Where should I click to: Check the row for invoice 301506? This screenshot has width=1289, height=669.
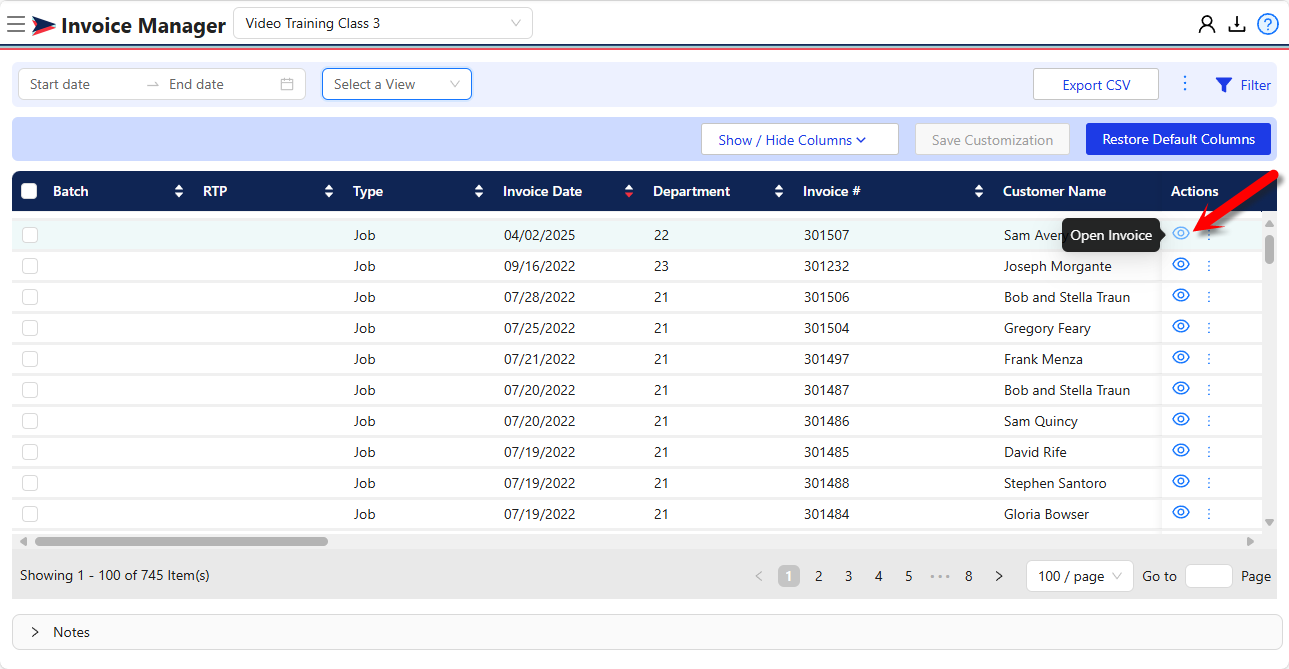coord(30,297)
